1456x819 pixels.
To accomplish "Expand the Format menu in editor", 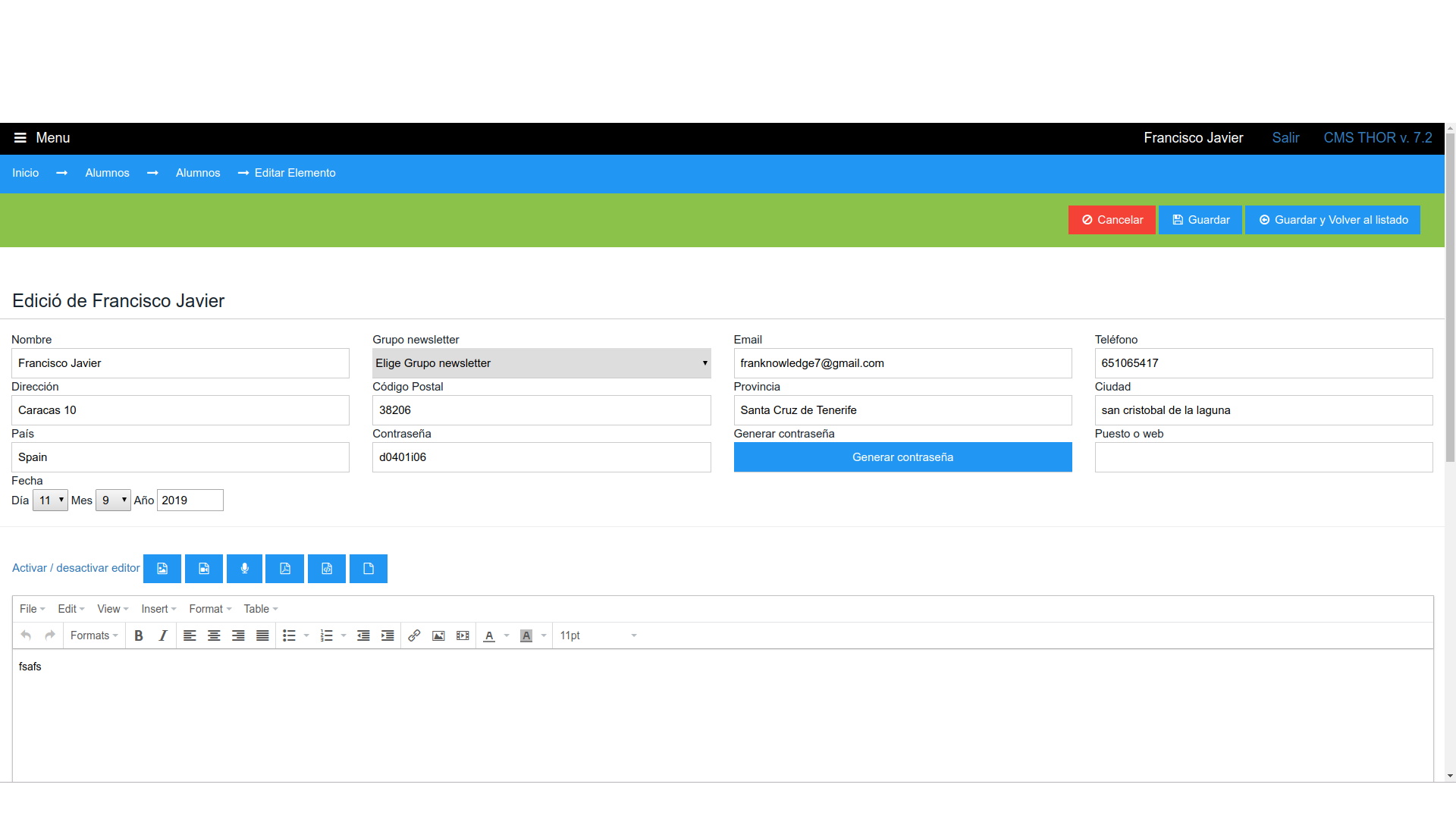I will (x=206, y=609).
